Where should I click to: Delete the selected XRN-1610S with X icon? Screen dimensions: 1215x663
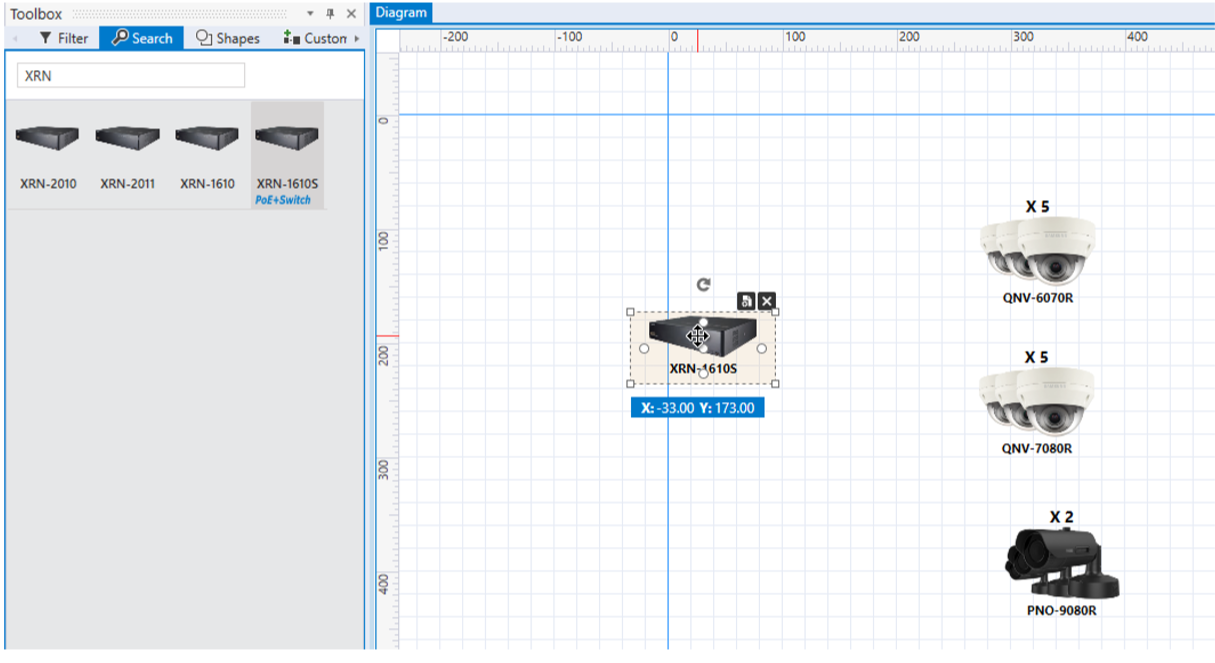[x=767, y=301]
